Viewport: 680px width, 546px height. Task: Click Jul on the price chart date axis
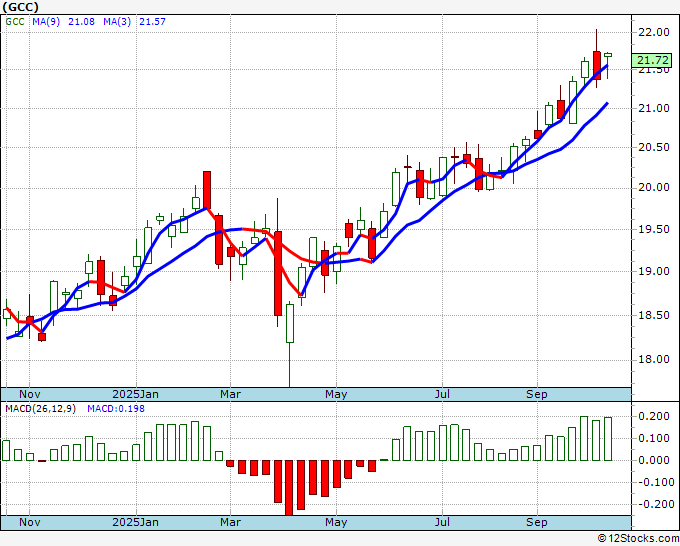click(442, 394)
